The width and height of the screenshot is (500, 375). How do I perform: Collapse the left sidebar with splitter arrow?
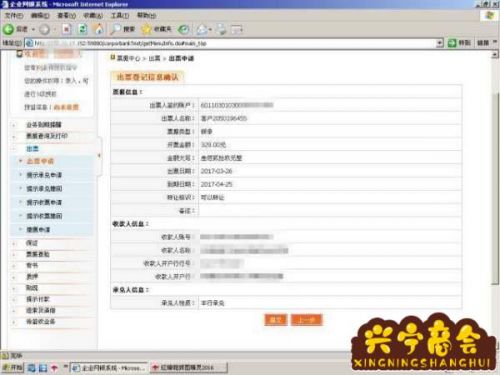99,155
